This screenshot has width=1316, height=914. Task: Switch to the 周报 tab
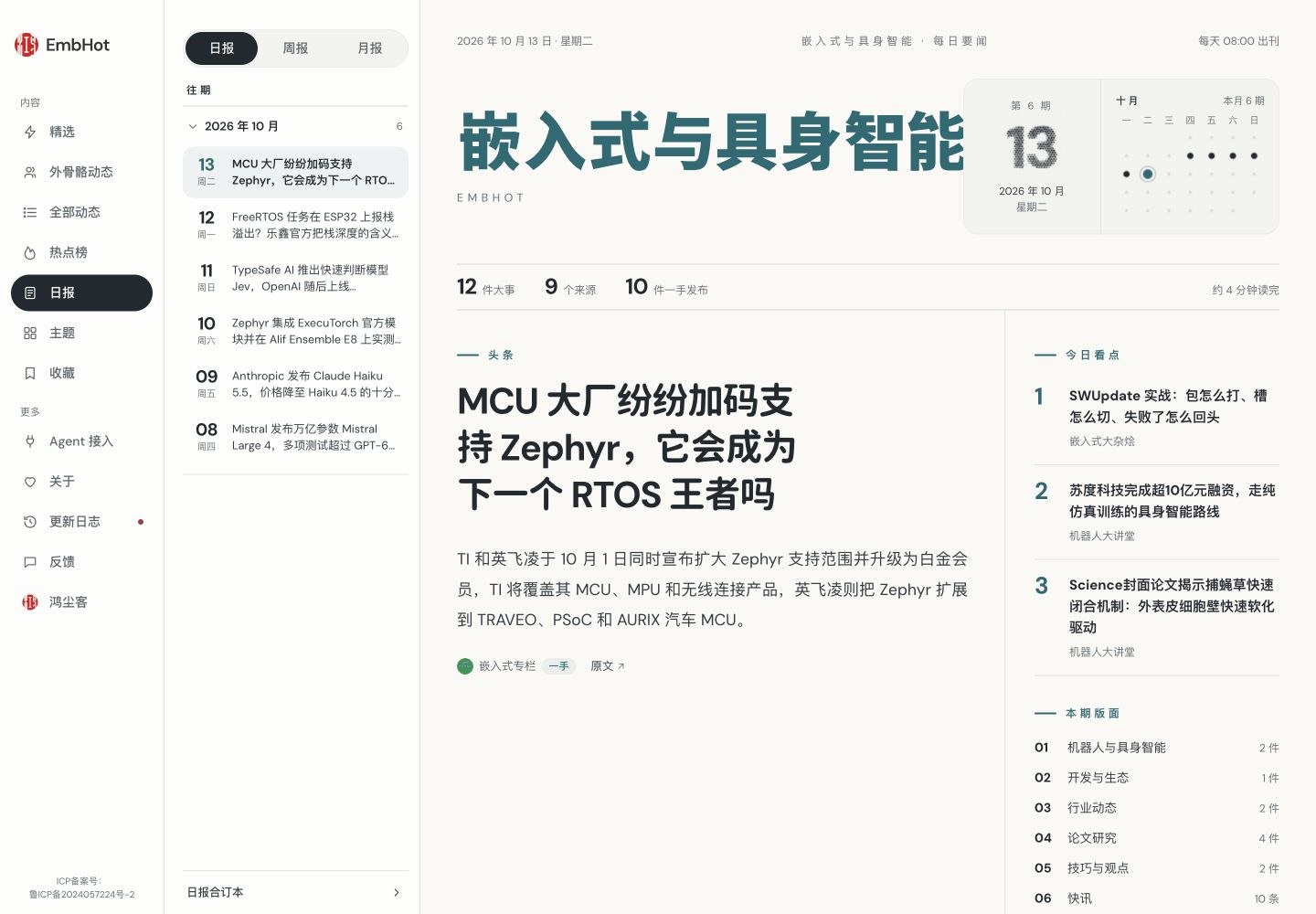pos(295,48)
